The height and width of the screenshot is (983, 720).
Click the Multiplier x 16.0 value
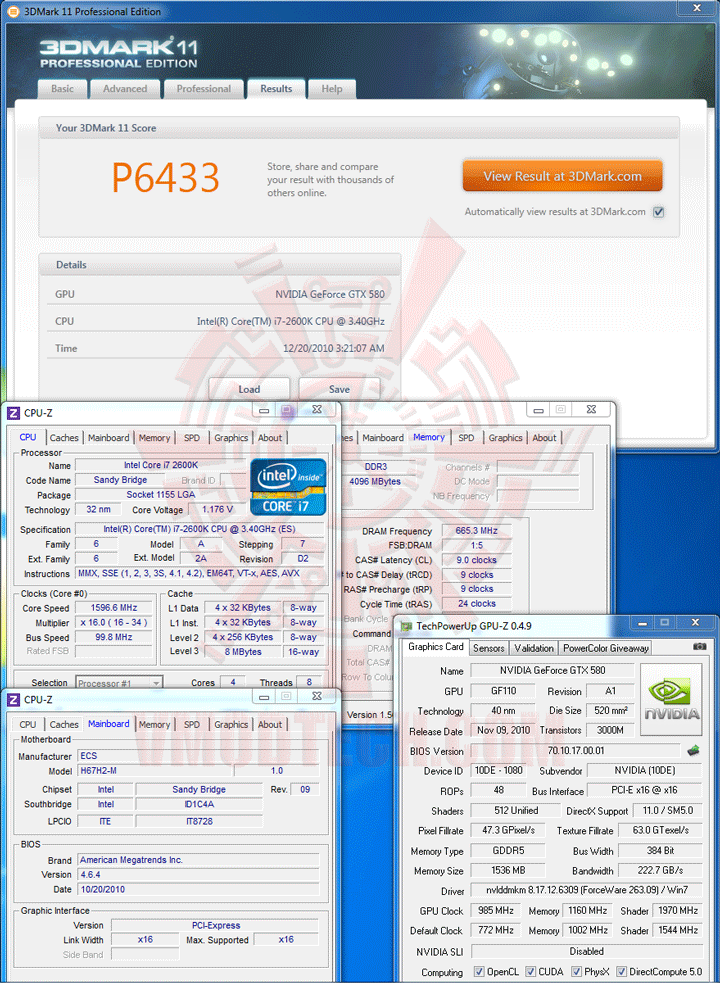pyautogui.click(x=114, y=623)
